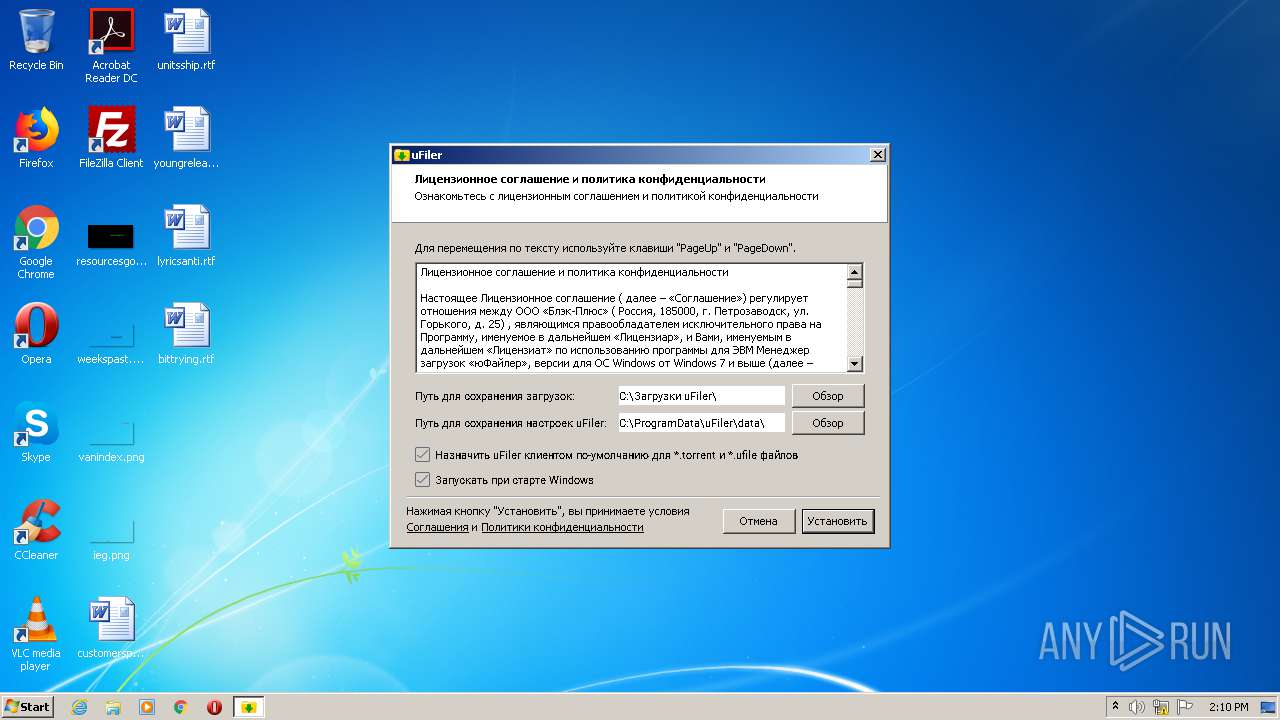Select the ieg.png file
Viewport: 1280px width, 720px height.
[111, 536]
